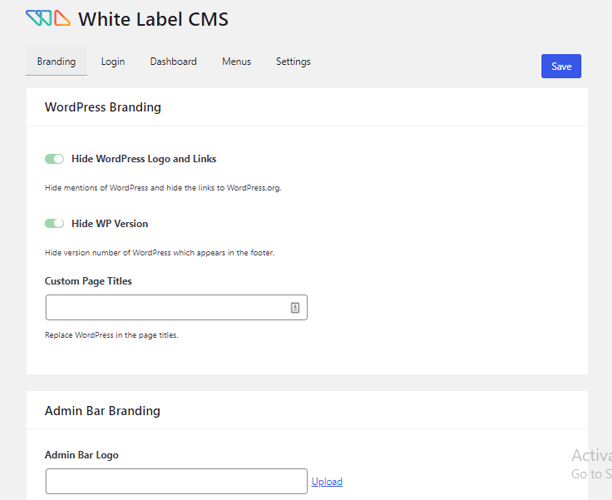Click the Admin Bar Branding section heading
Image resolution: width=612 pixels, height=500 pixels.
(x=102, y=410)
